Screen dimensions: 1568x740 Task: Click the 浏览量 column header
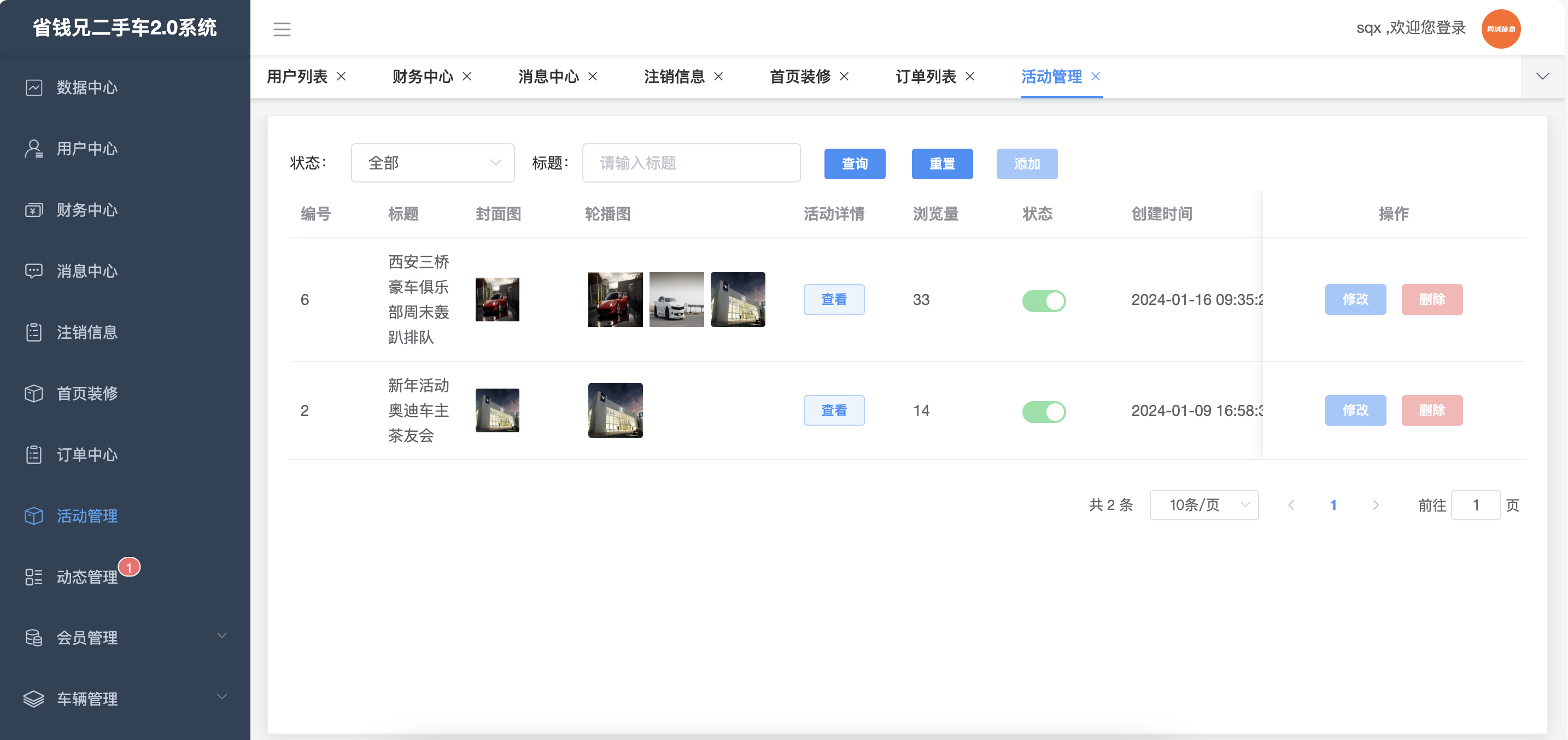[x=935, y=214]
